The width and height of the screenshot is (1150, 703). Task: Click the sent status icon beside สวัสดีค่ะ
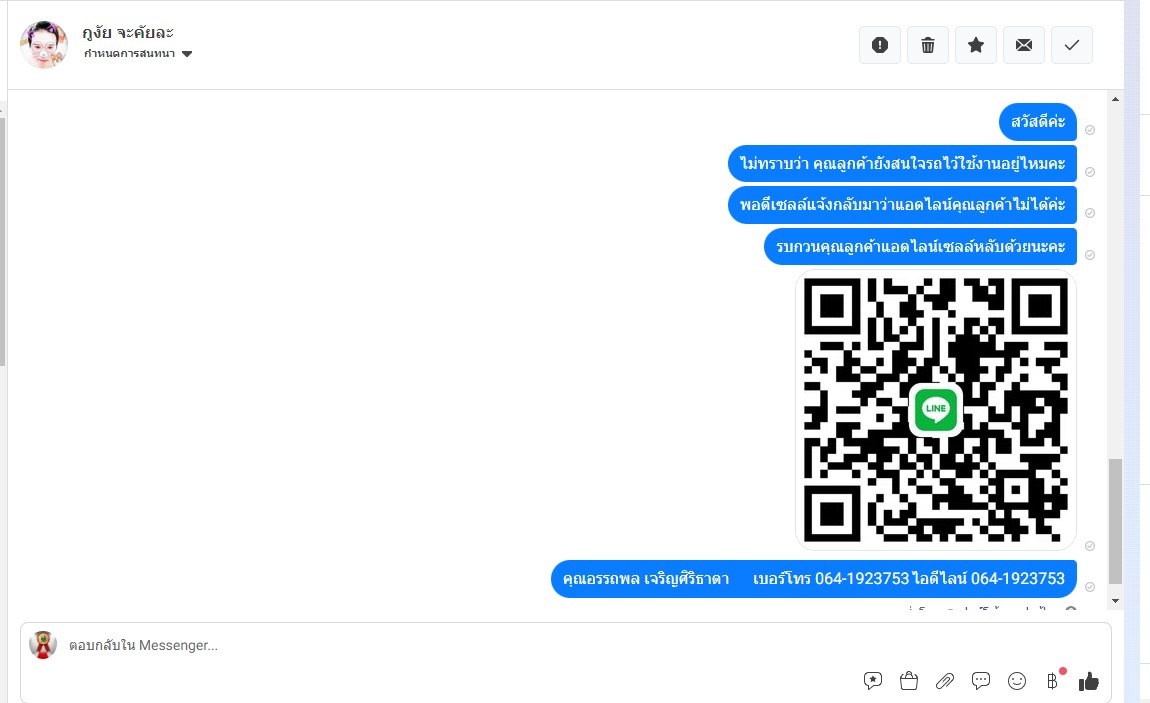click(1090, 130)
